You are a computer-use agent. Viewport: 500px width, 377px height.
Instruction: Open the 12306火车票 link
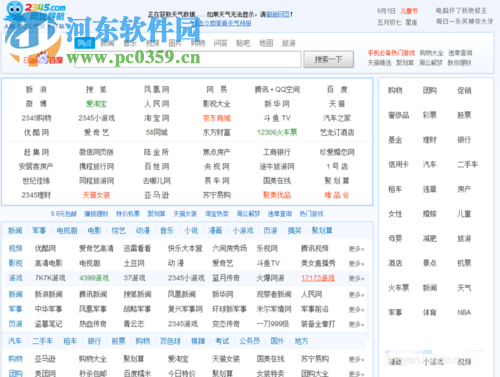click(277, 132)
